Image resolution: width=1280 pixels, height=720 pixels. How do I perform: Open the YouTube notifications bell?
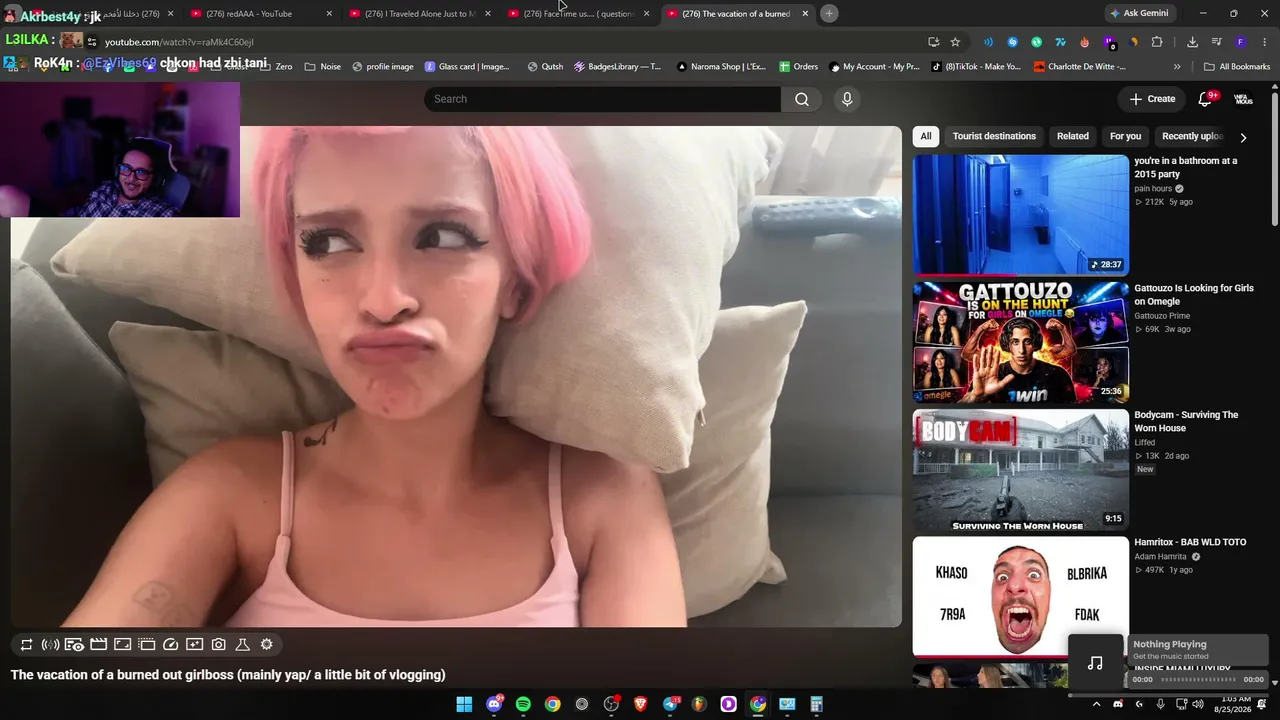pyautogui.click(x=1205, y=99)
